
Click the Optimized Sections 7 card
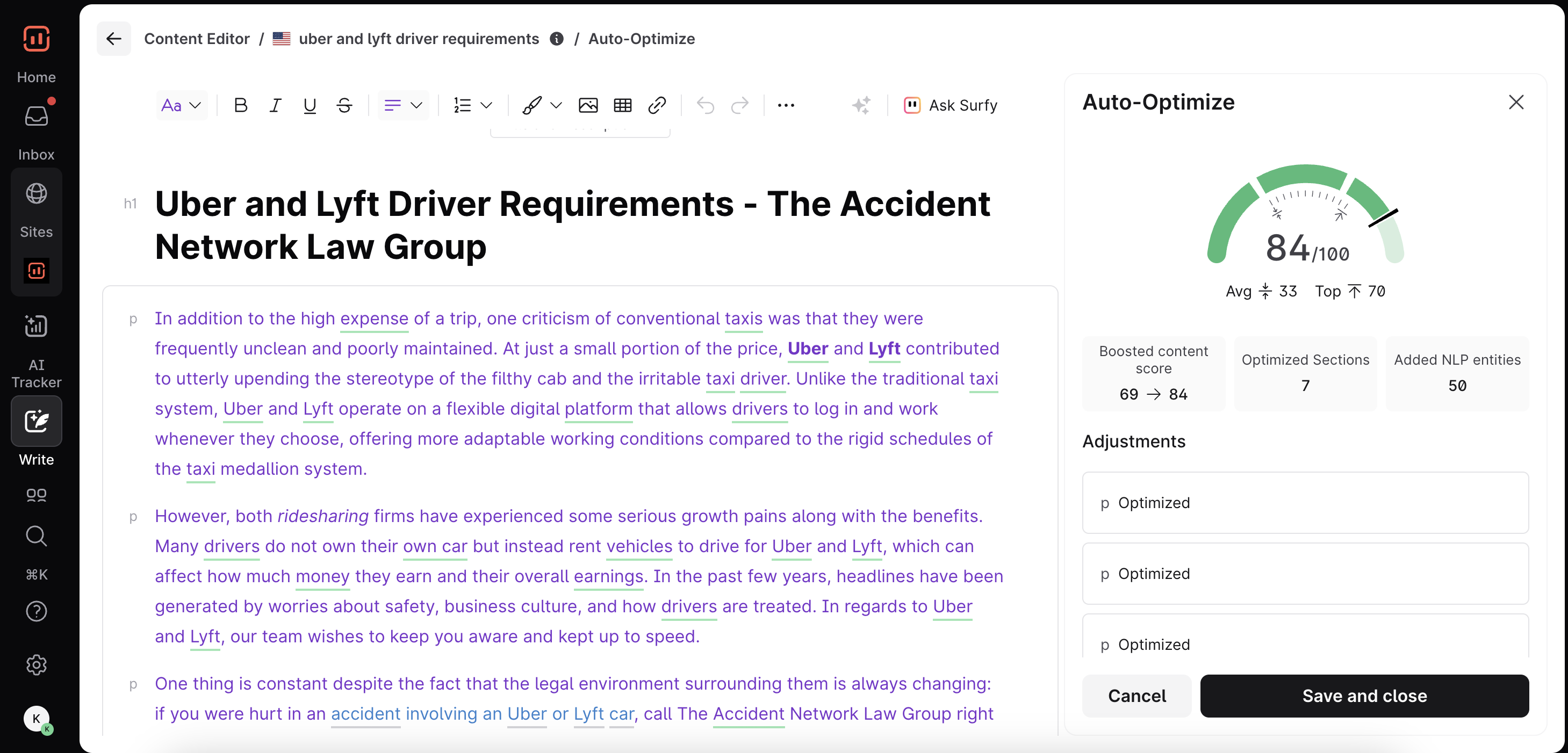pyautogui.click(x=1305, y=373)
